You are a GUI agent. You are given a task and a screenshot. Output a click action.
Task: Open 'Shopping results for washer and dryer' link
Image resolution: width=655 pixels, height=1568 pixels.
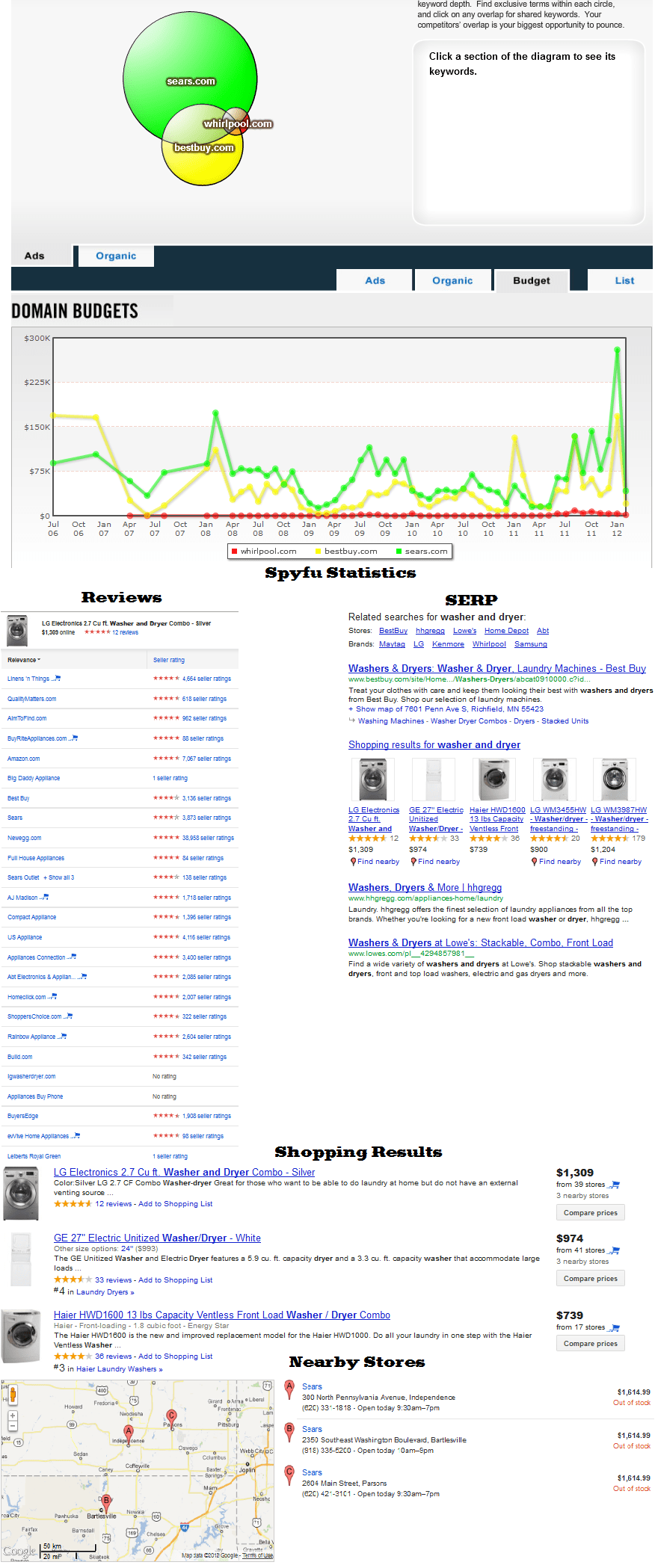434,745
